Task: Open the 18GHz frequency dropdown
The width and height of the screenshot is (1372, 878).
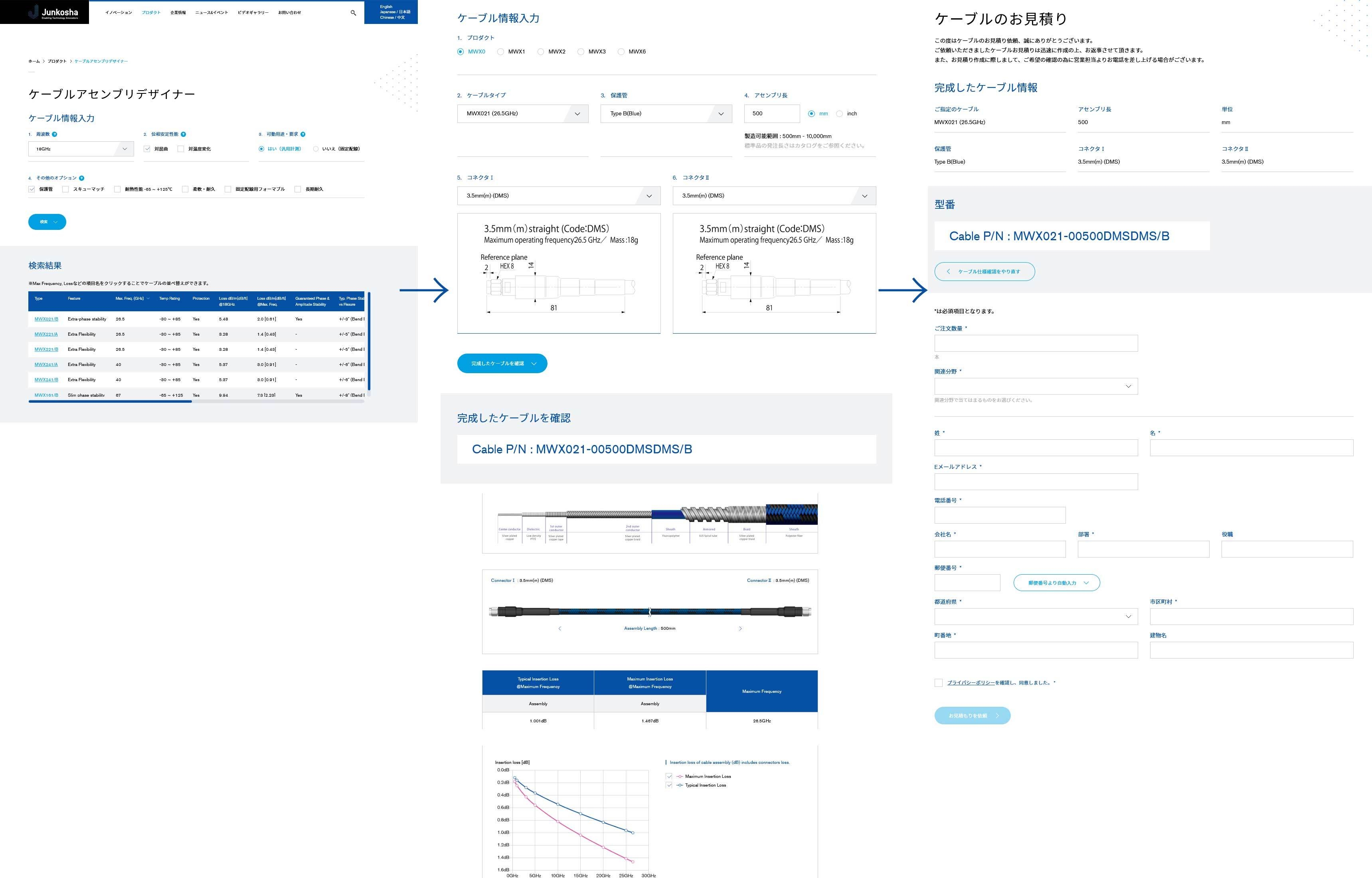Action: tap(81, 149)
